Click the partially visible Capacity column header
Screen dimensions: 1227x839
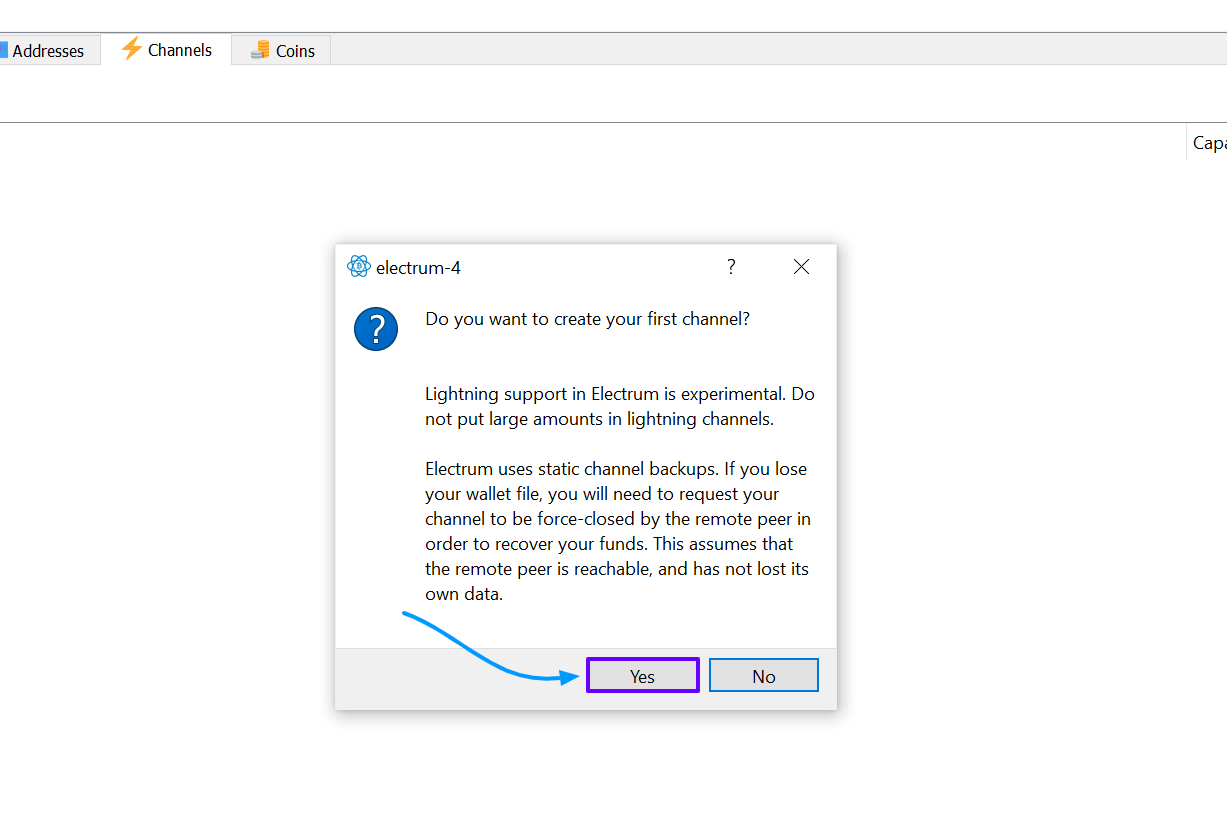pyautogui.click(x=1208, y=143)
